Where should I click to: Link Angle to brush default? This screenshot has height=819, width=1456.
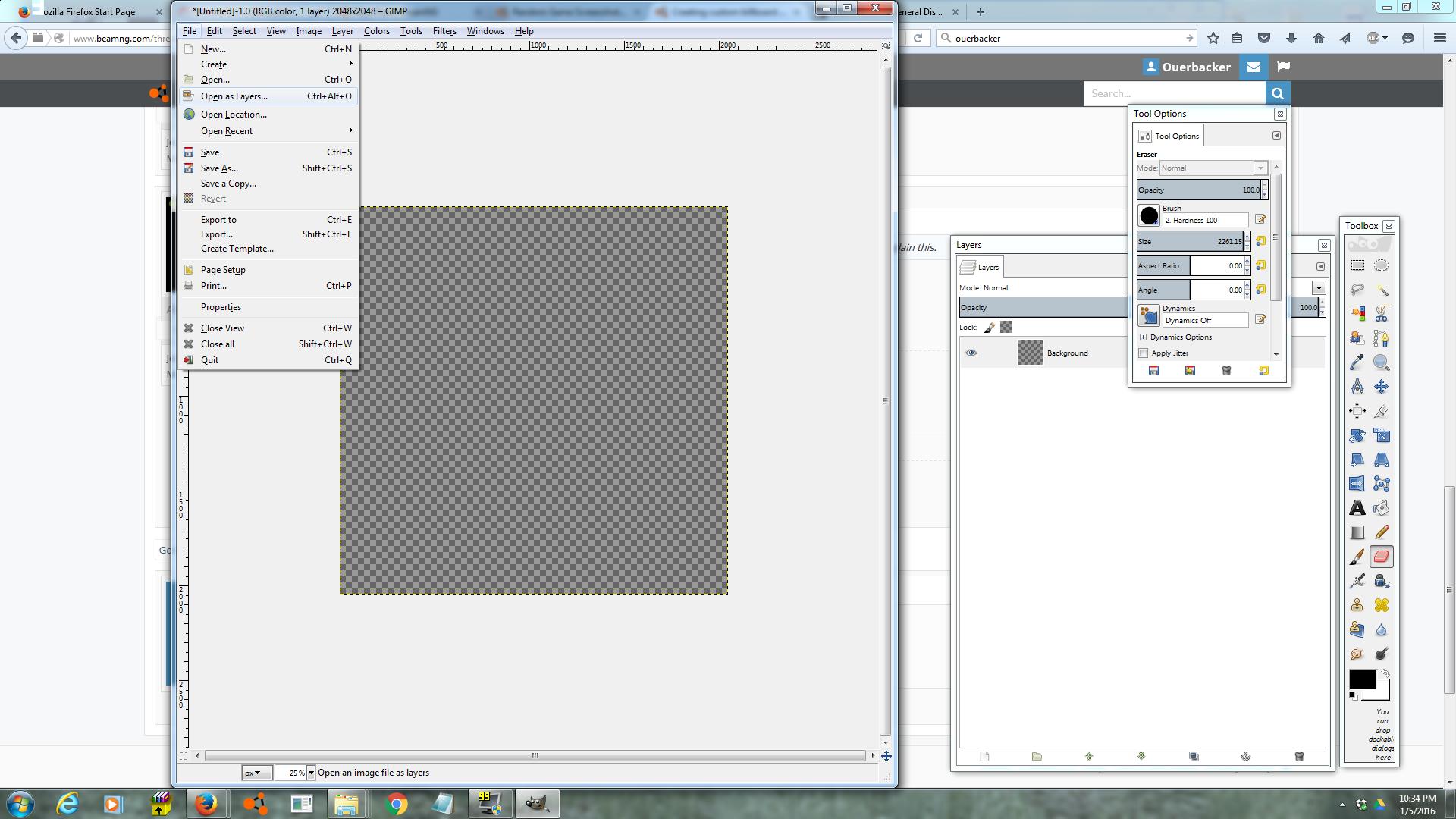pos(1260,290)
